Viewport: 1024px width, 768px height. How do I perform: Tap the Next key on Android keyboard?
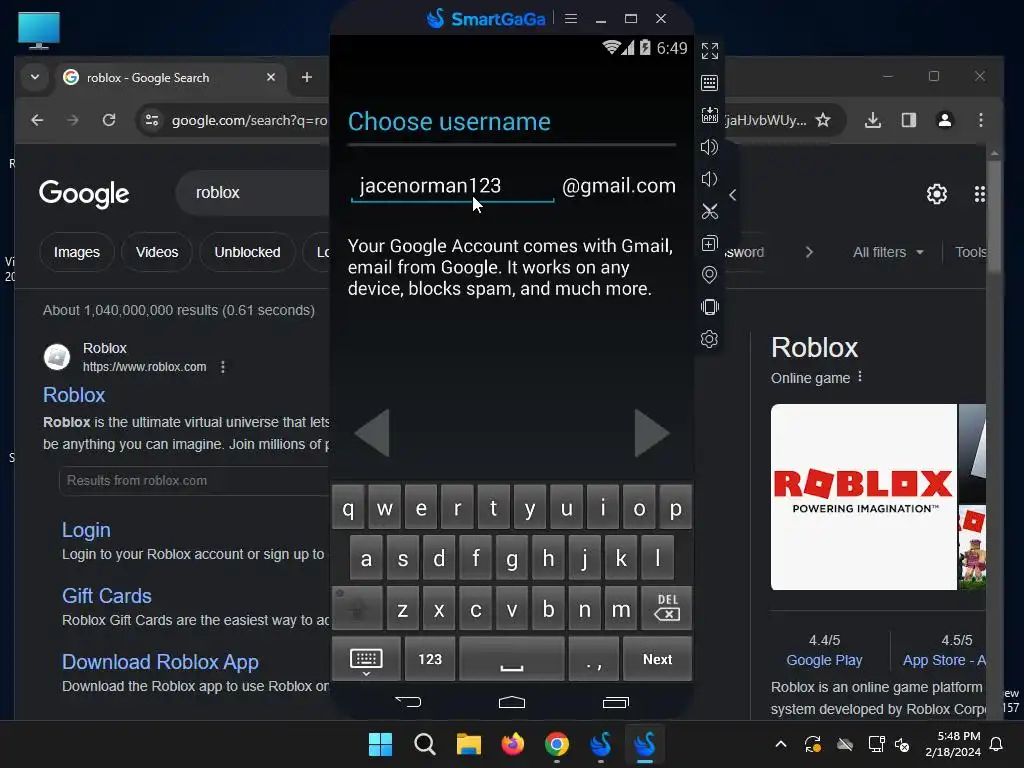(x=657, y=659)
